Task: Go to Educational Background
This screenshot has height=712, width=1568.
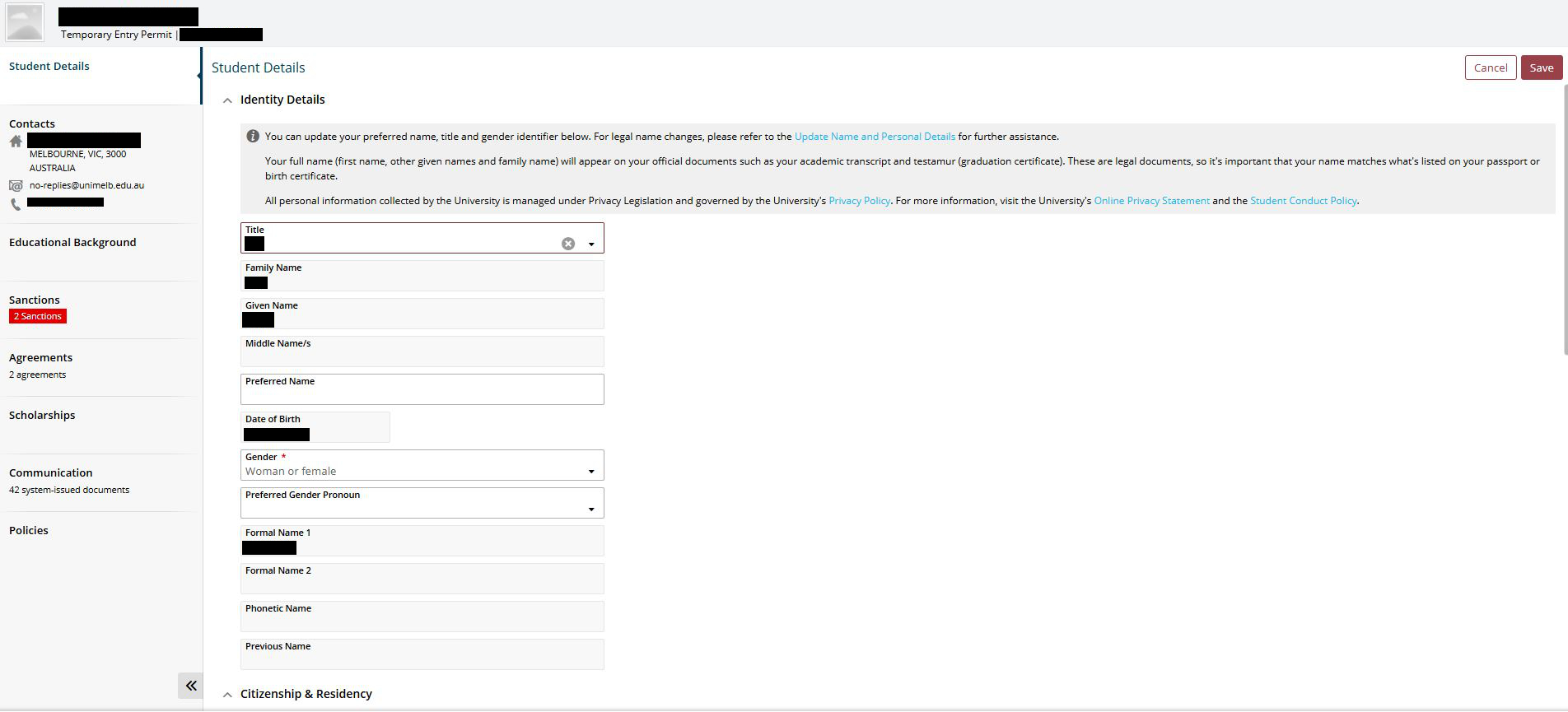Action: click(x=72, y=242)
